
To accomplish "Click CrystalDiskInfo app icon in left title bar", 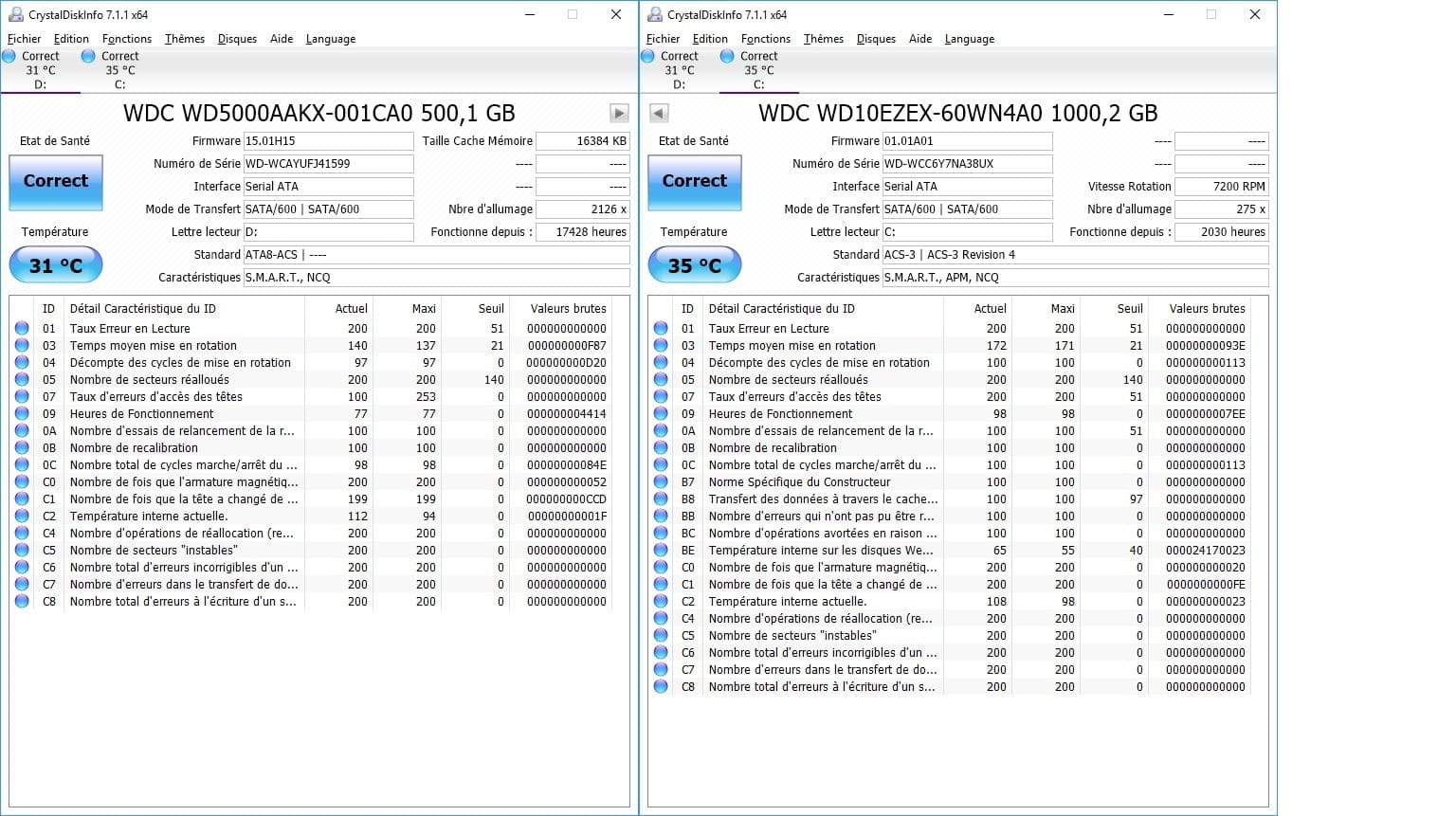I will coord(16,14).
